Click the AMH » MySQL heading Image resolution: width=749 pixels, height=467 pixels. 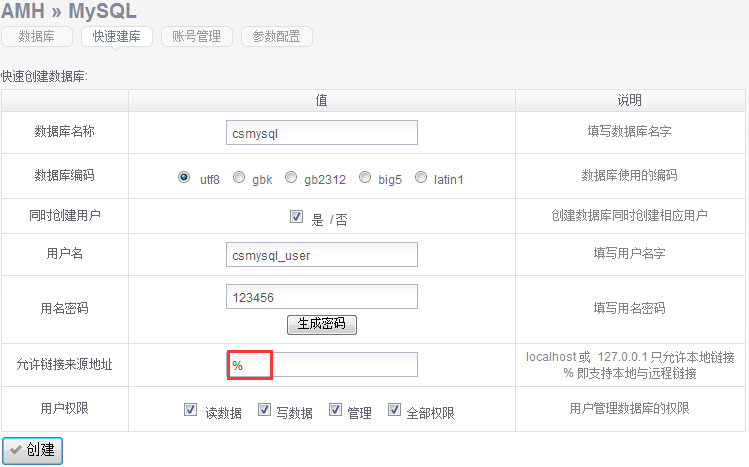[69, 11]
